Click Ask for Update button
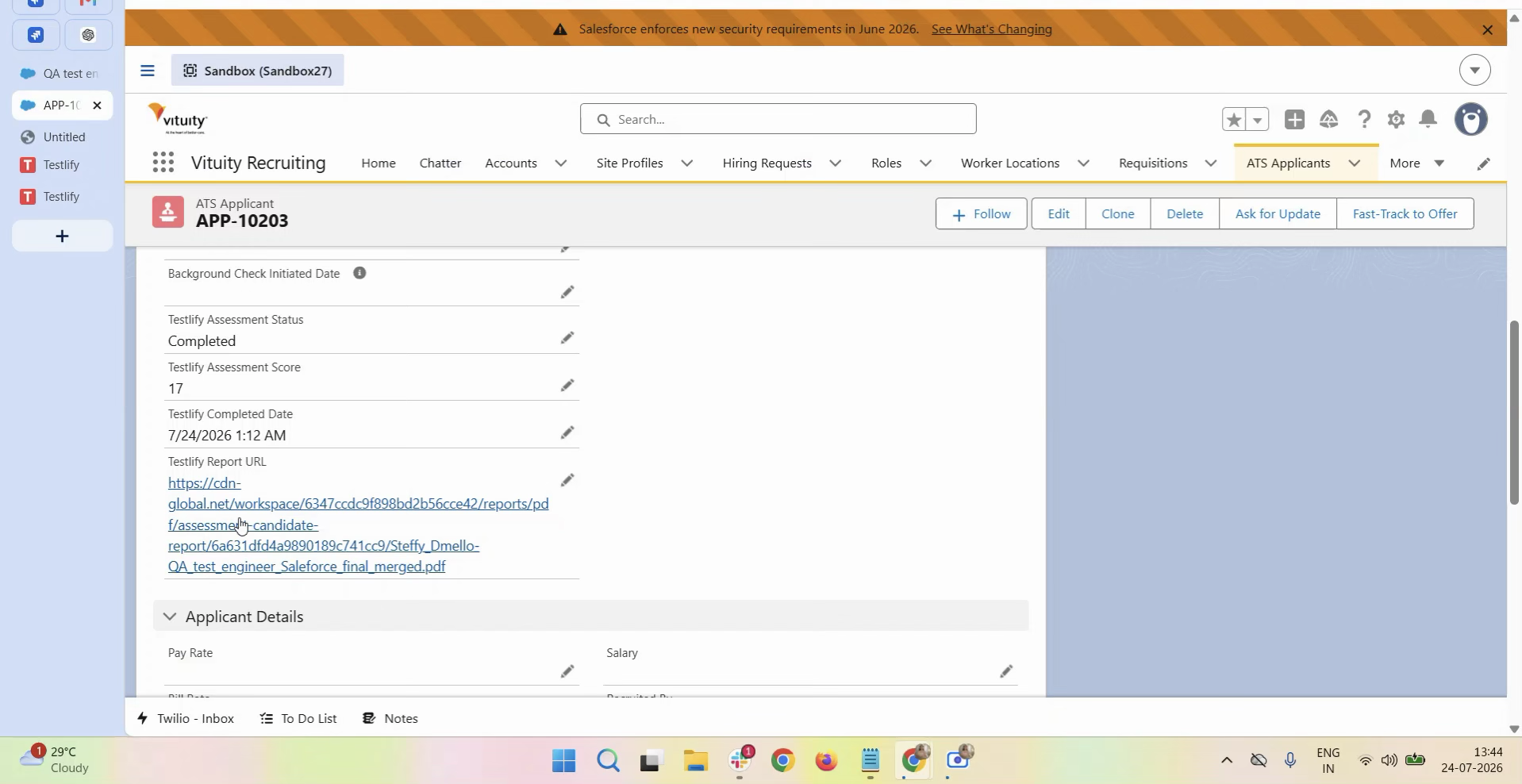1522x784 pixels. (1278, 214)
